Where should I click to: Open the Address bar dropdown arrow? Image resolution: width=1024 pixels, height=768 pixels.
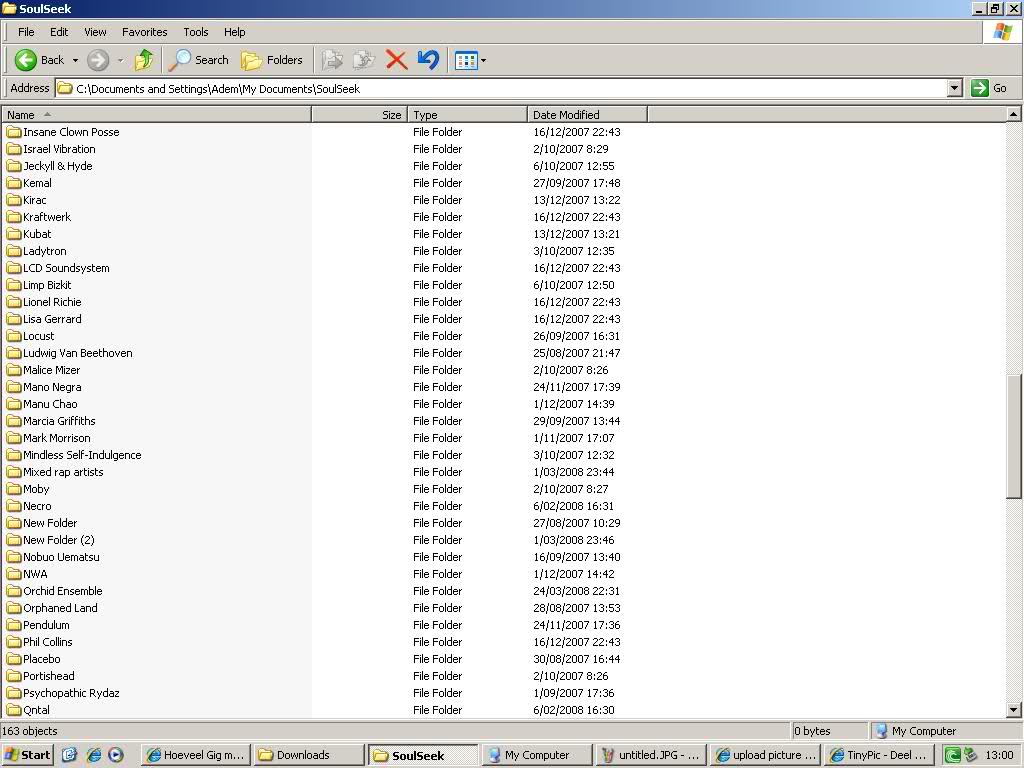(x=954, y=88)
